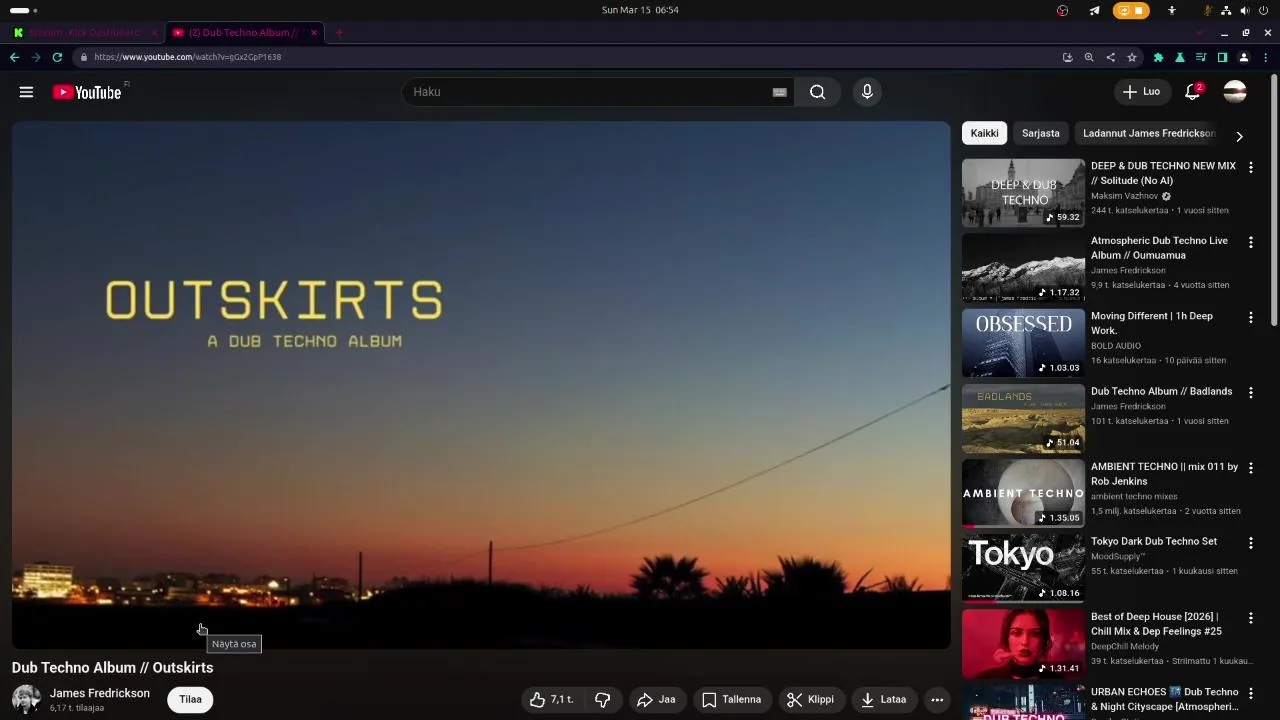This screenshot has height=720, width=1280.
Task: Open browser profile icon
Action: pyautogui.click(x=1244, y=57)
